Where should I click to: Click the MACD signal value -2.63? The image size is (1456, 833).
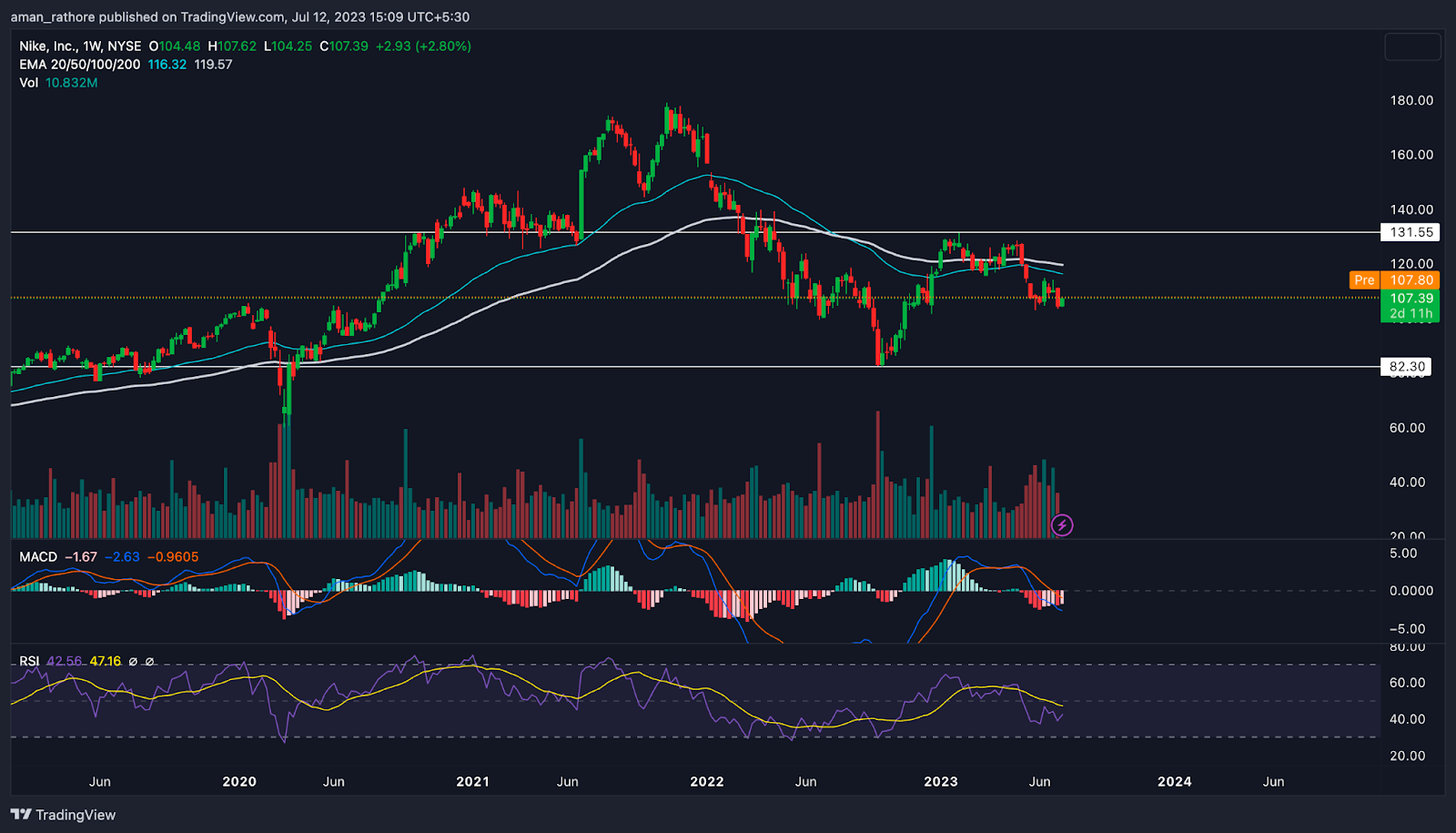point(122,557)
